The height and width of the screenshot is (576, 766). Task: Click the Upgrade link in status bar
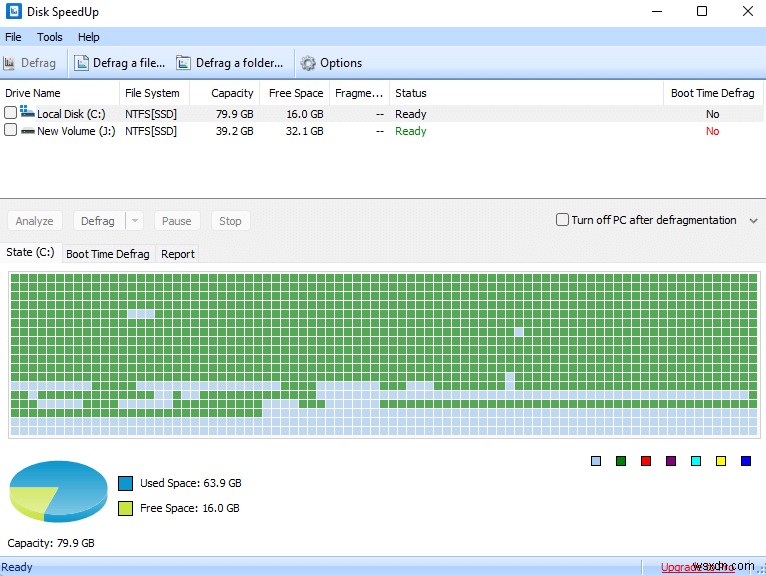[x=698, y=567]
